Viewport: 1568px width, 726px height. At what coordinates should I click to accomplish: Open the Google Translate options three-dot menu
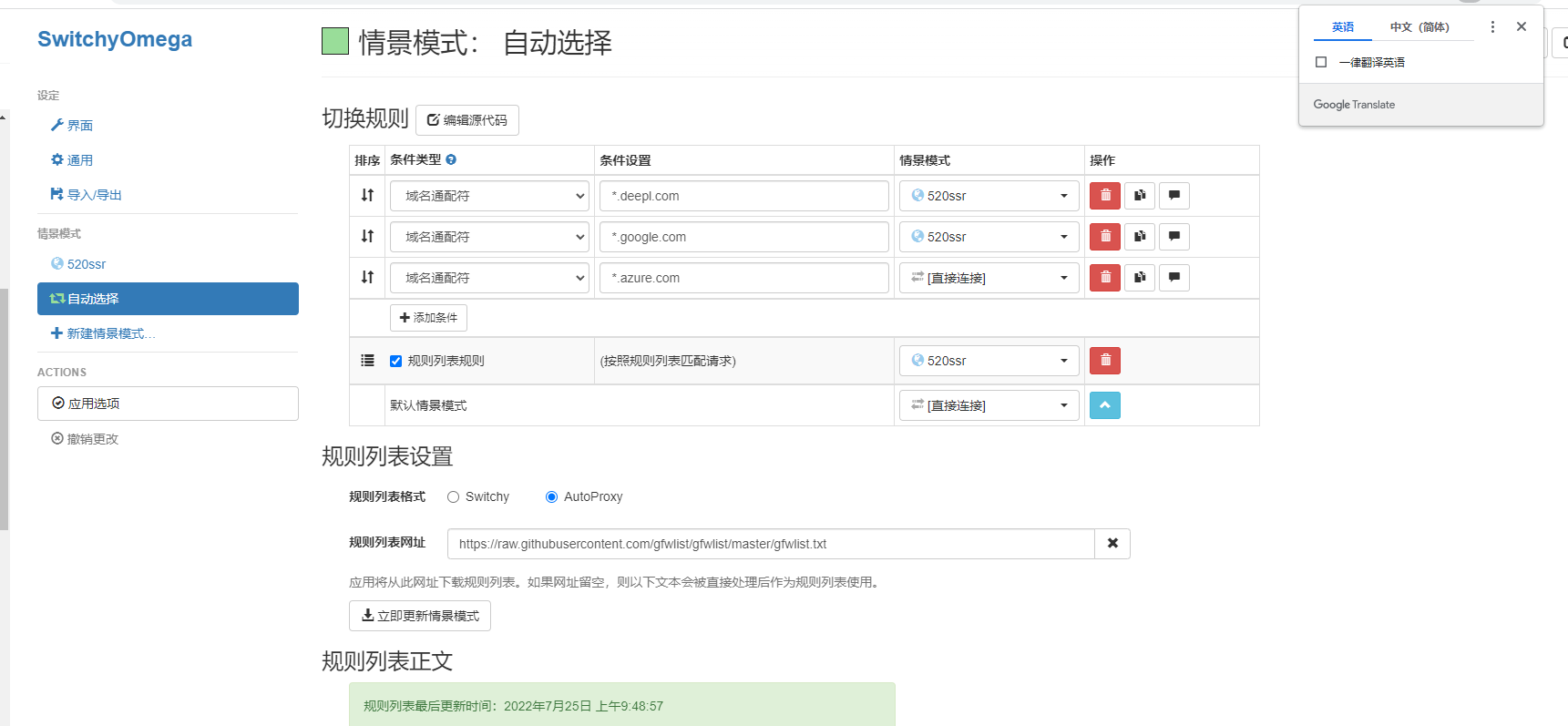(x=1492, y=27)
